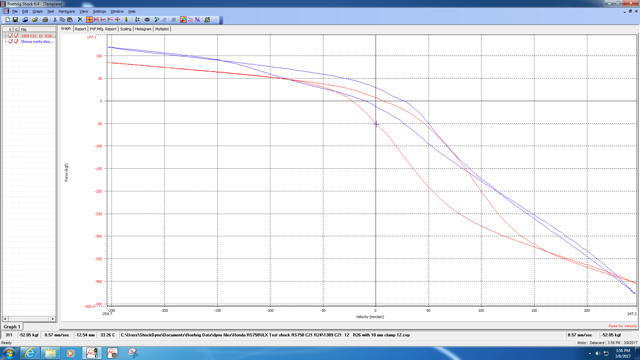Click the volume speaker icon in system tray
Viewport: 640px width, 360px height.
tap(598, 353)
